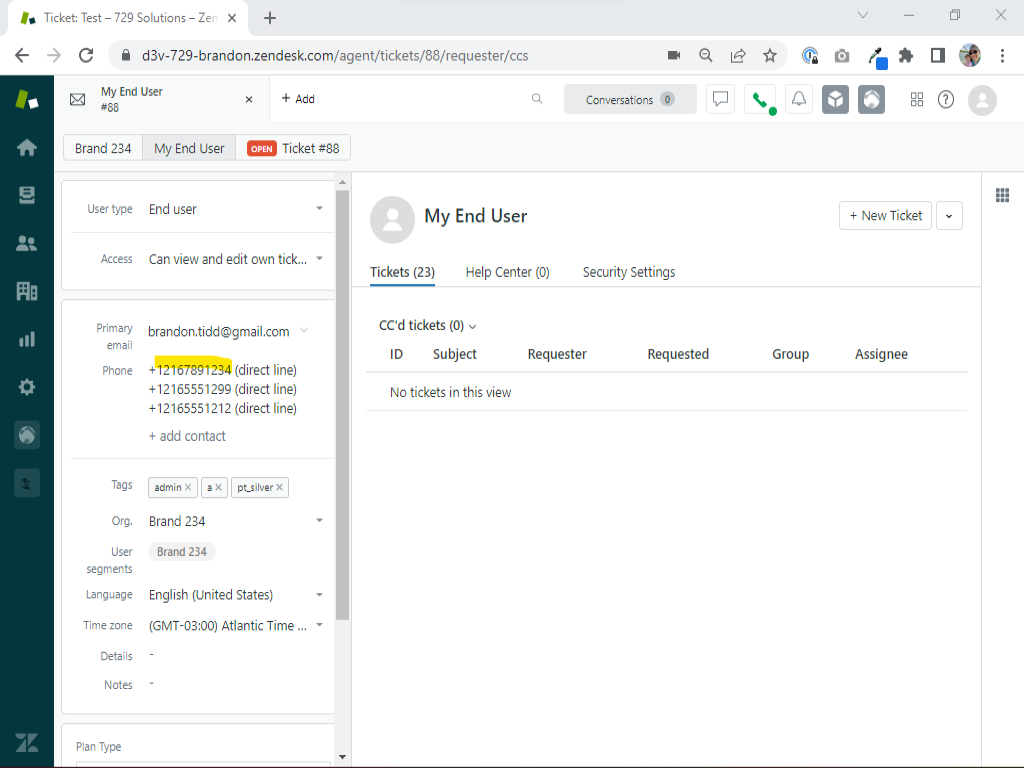
Task: Open Reporting bar chart icon
Action: pyautogui.click(x=27, y=339)
